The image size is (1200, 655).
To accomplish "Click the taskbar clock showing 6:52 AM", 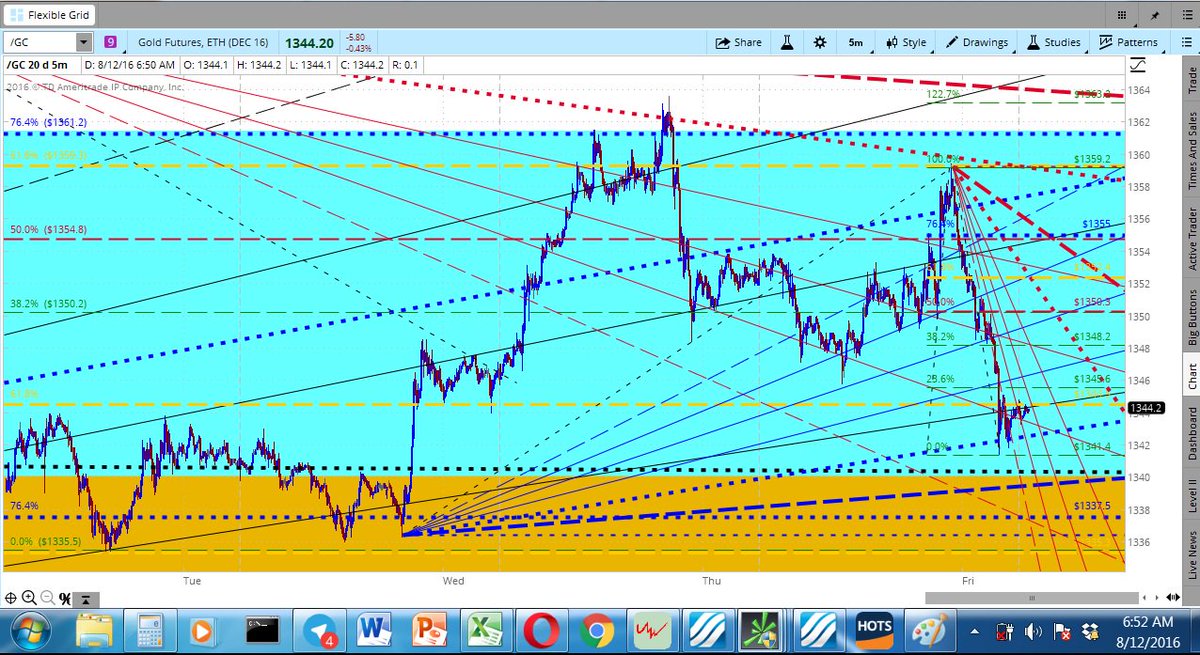I will pos(1148,632).
